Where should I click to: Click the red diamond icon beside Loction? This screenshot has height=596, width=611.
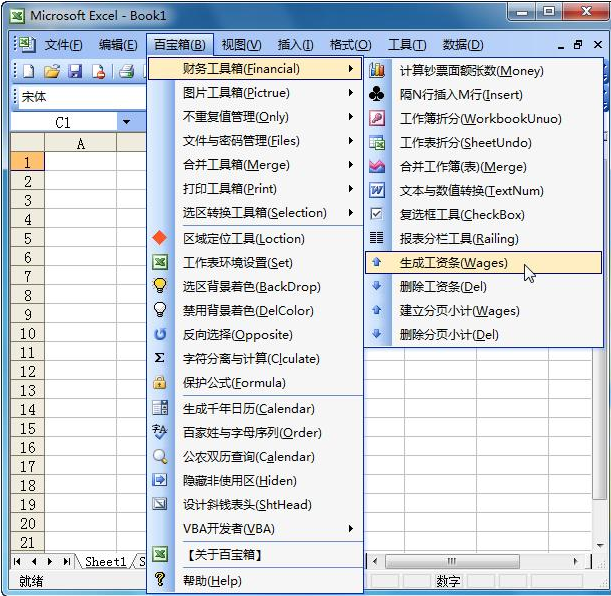[160, 238]
